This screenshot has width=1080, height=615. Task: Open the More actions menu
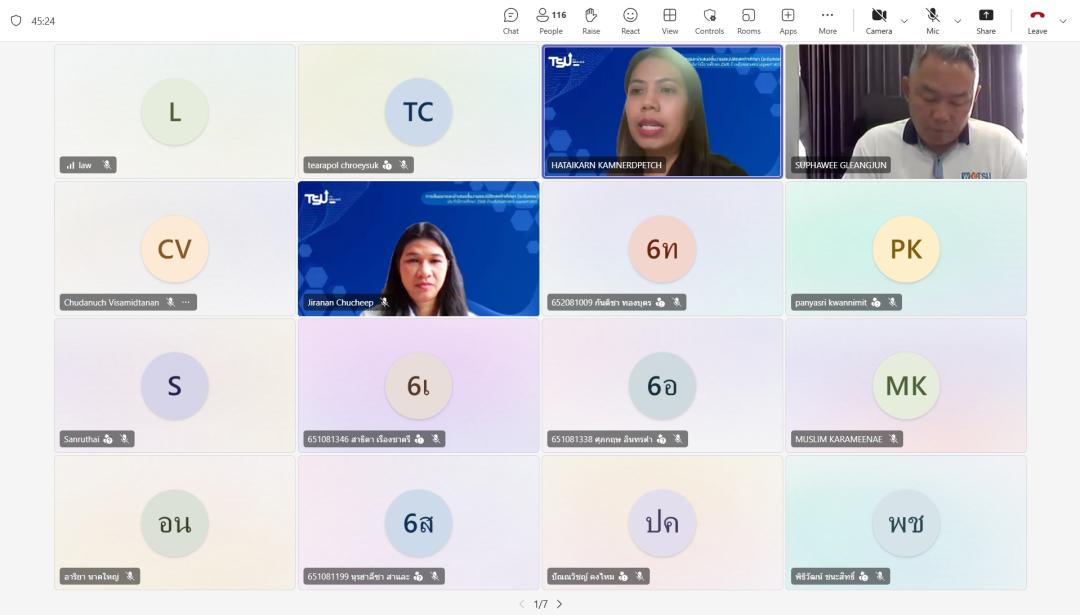tap(827, 21)
